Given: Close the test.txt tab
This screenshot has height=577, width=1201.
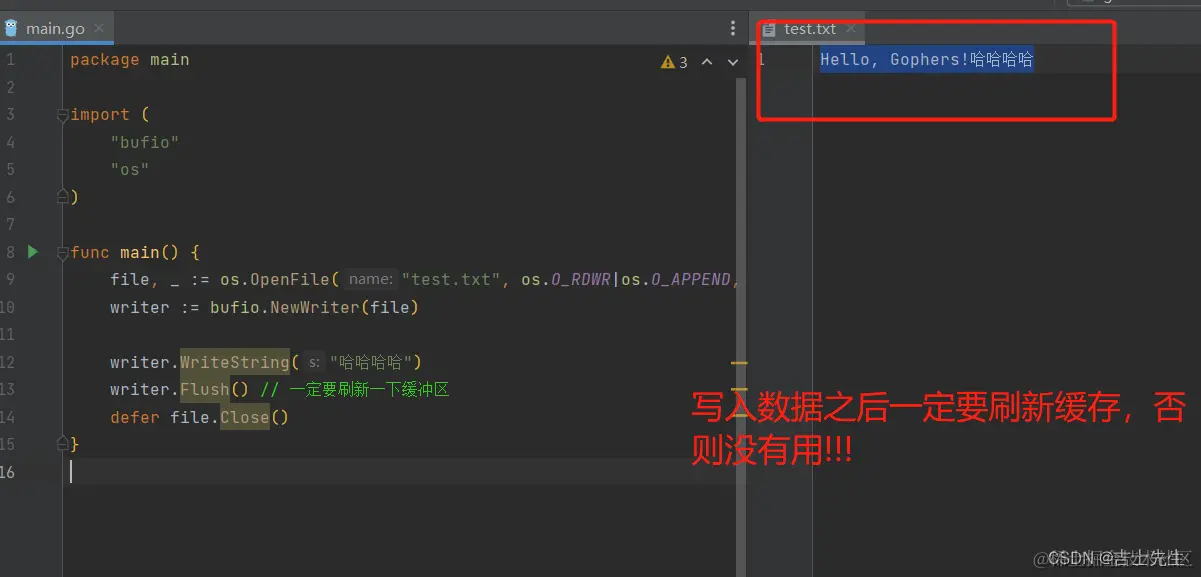Looking at the screenshot, I should coord(849,29).
